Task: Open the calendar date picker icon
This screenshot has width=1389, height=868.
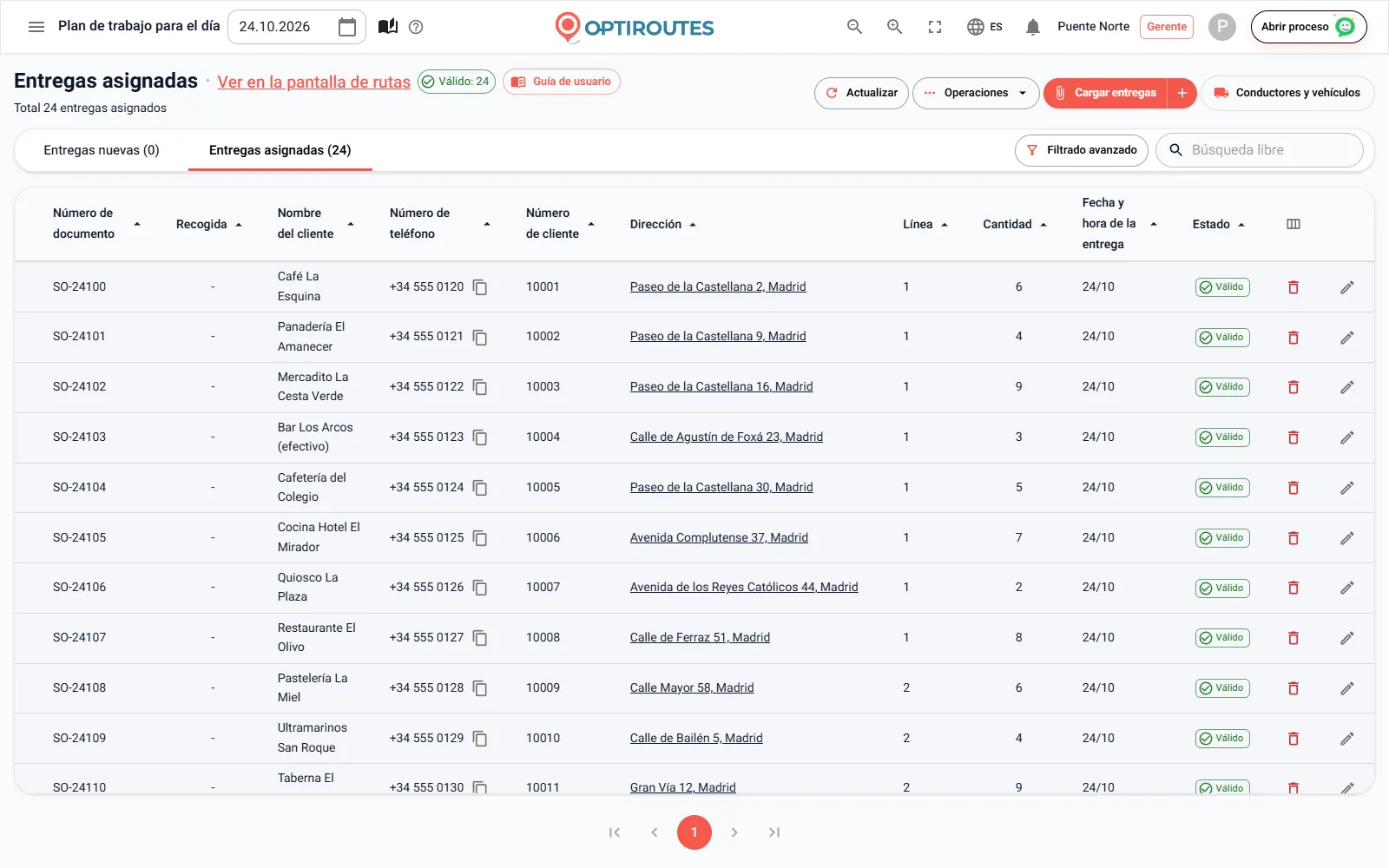Action: (x=347, y=27)
